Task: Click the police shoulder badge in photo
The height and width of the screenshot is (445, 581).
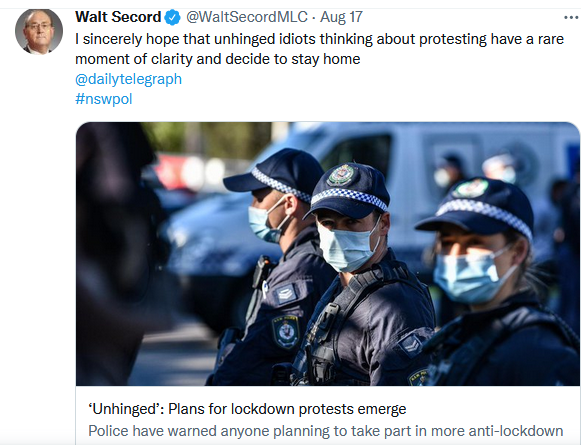Action: pos(286,332)
